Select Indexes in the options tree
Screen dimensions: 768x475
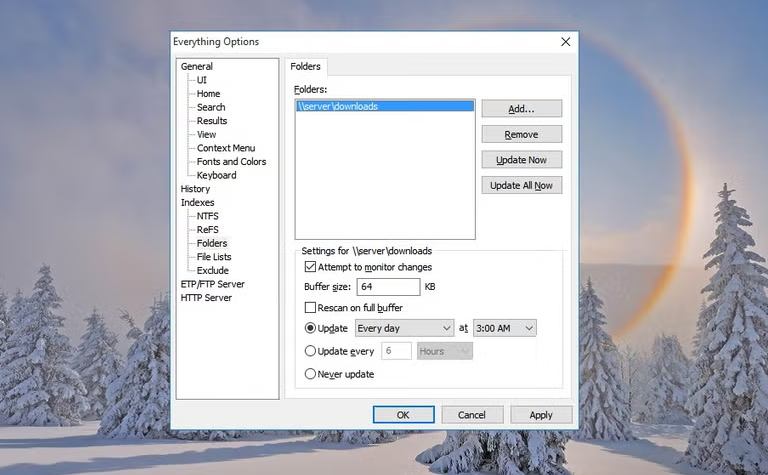[x=197, y=202]
